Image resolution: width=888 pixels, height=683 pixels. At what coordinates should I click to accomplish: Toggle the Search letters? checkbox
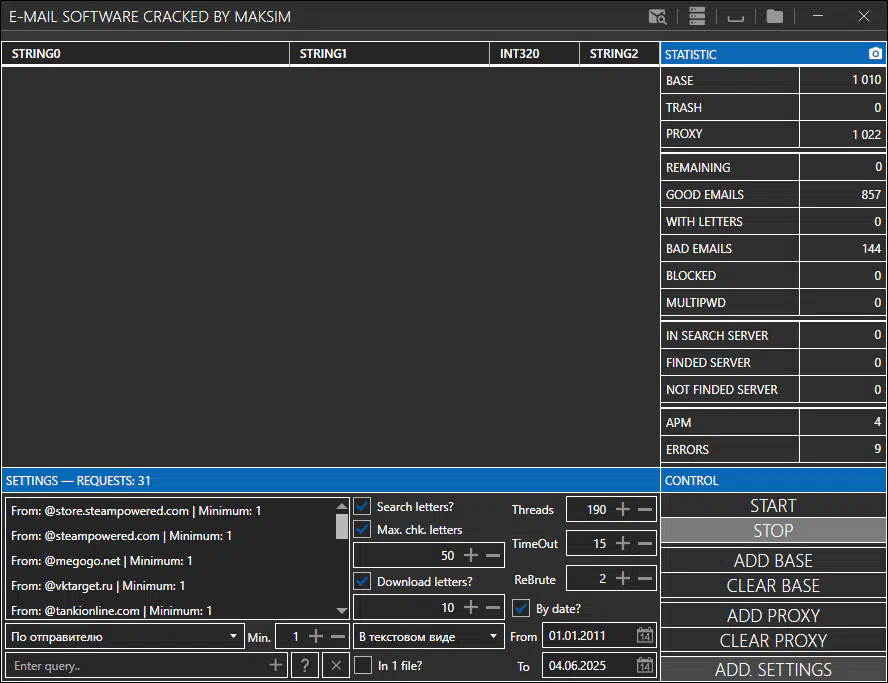pyautogui.click(x=362, y=506)
